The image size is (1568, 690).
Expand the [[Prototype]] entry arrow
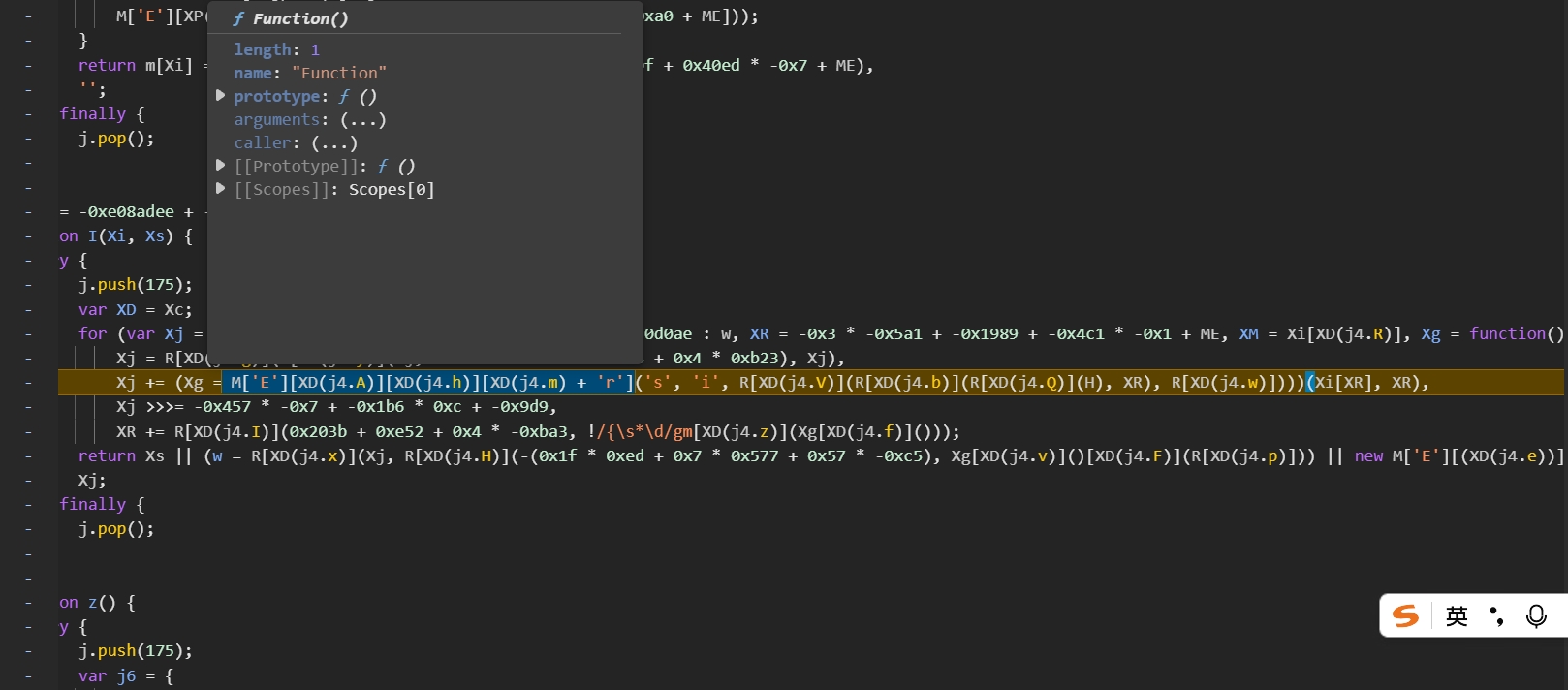tap(221, 166)
